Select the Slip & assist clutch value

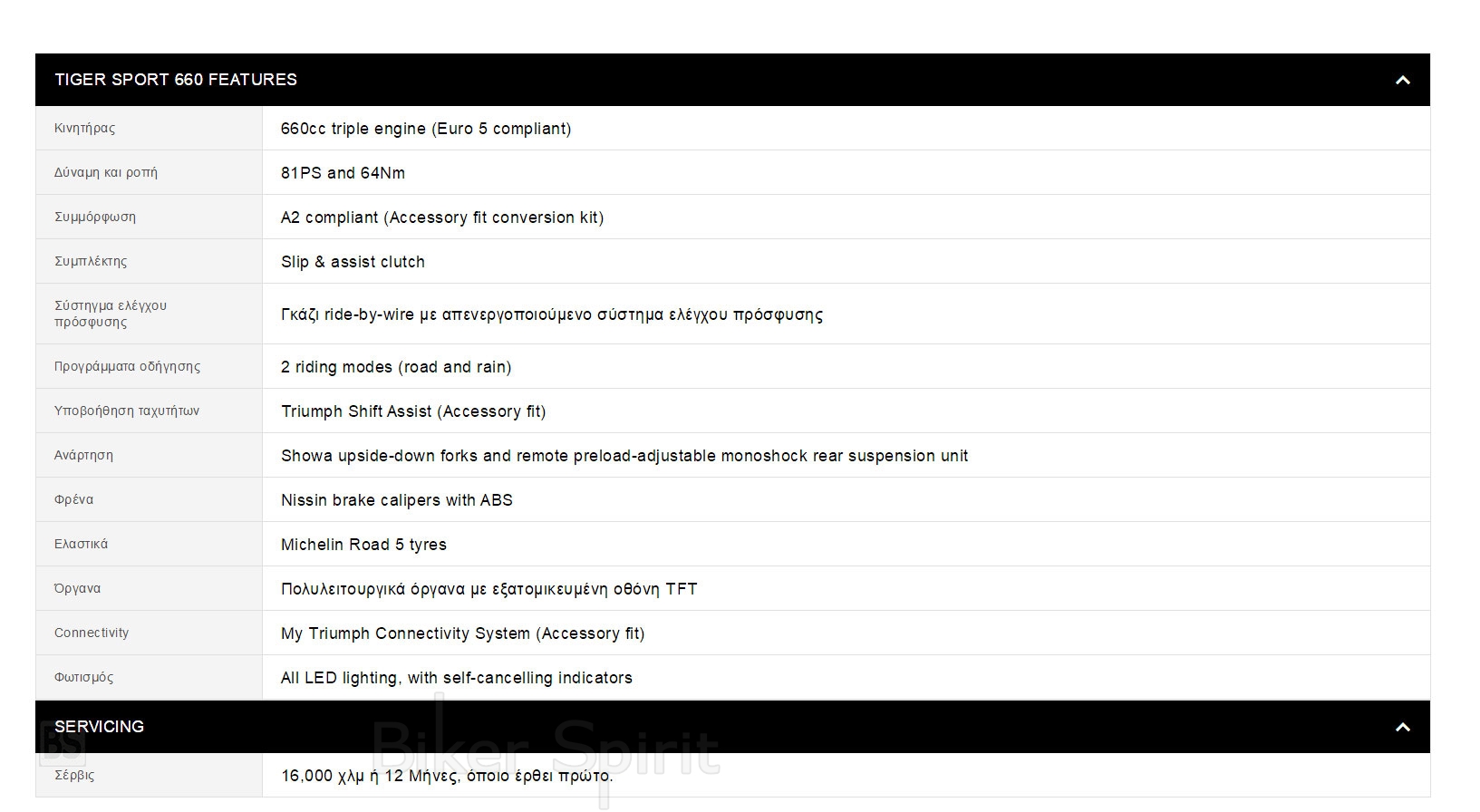(353, 262)
